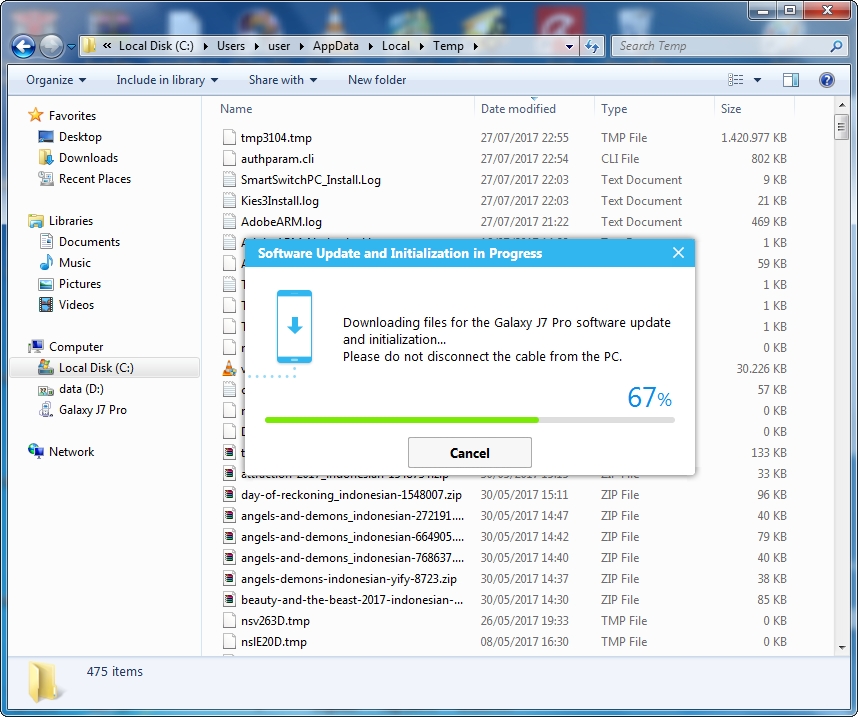The width and height of the screenshot is (858, 717).
Task: Close the Software Update dialog
Action: click(x=678, y=253)
